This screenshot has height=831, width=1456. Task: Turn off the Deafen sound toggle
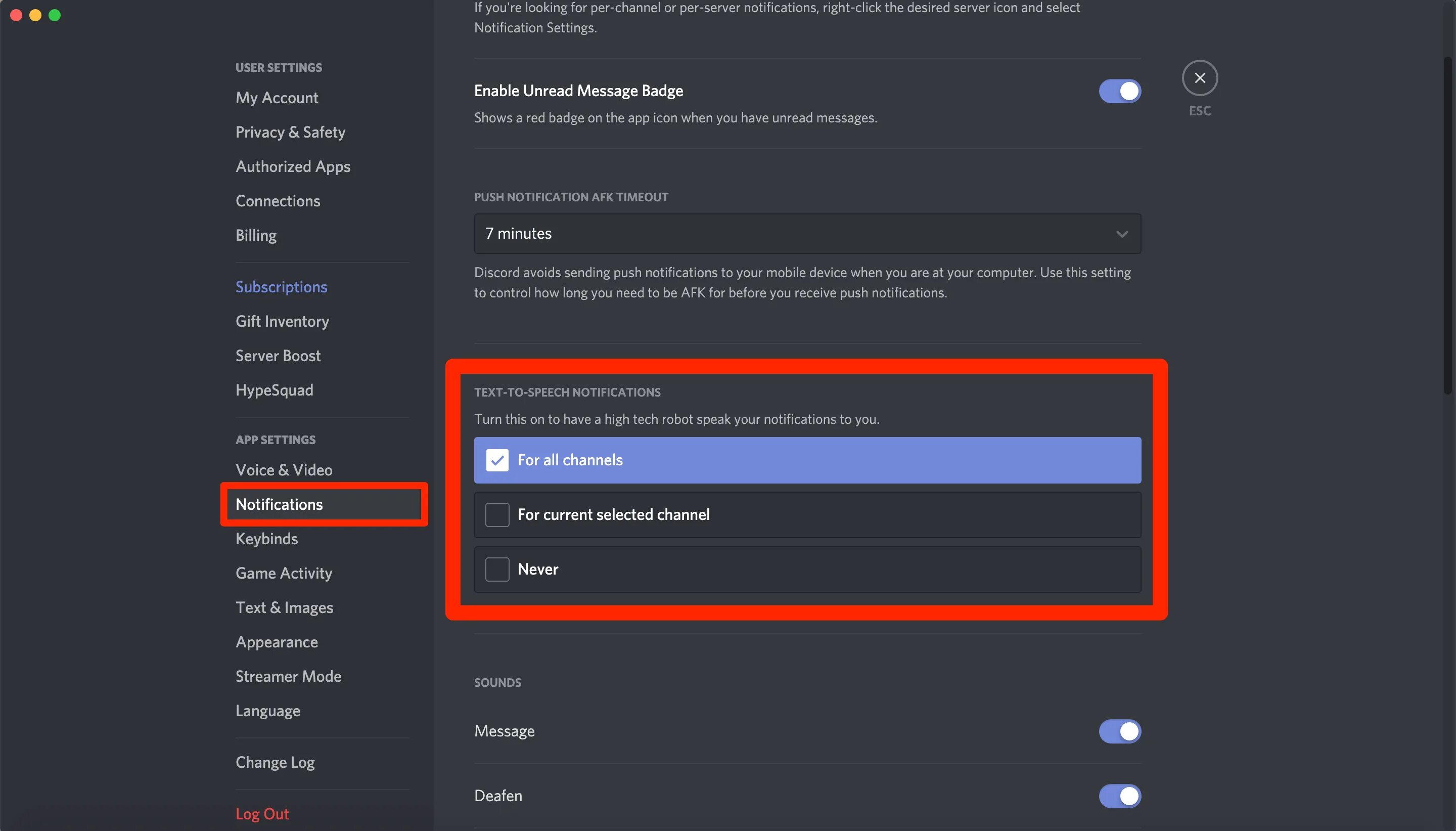pyautogui.click(x=1119, y=796)
